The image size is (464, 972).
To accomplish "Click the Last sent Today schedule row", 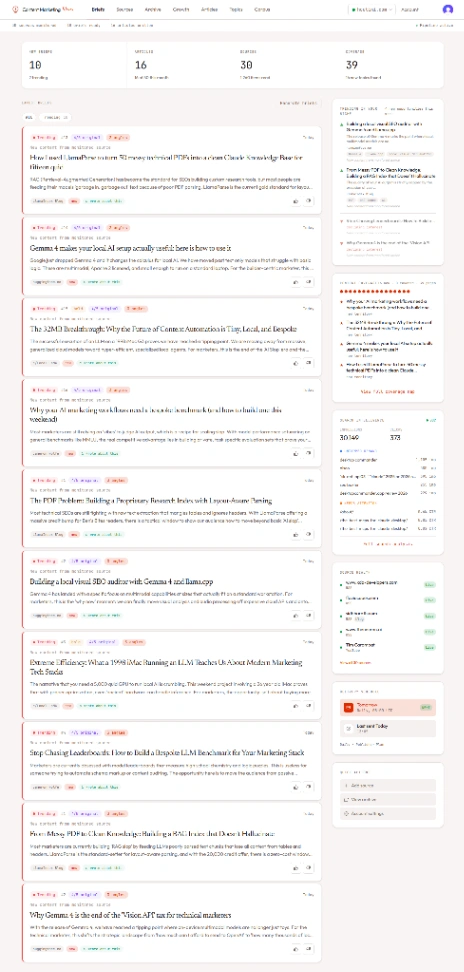I will [388, 728].
